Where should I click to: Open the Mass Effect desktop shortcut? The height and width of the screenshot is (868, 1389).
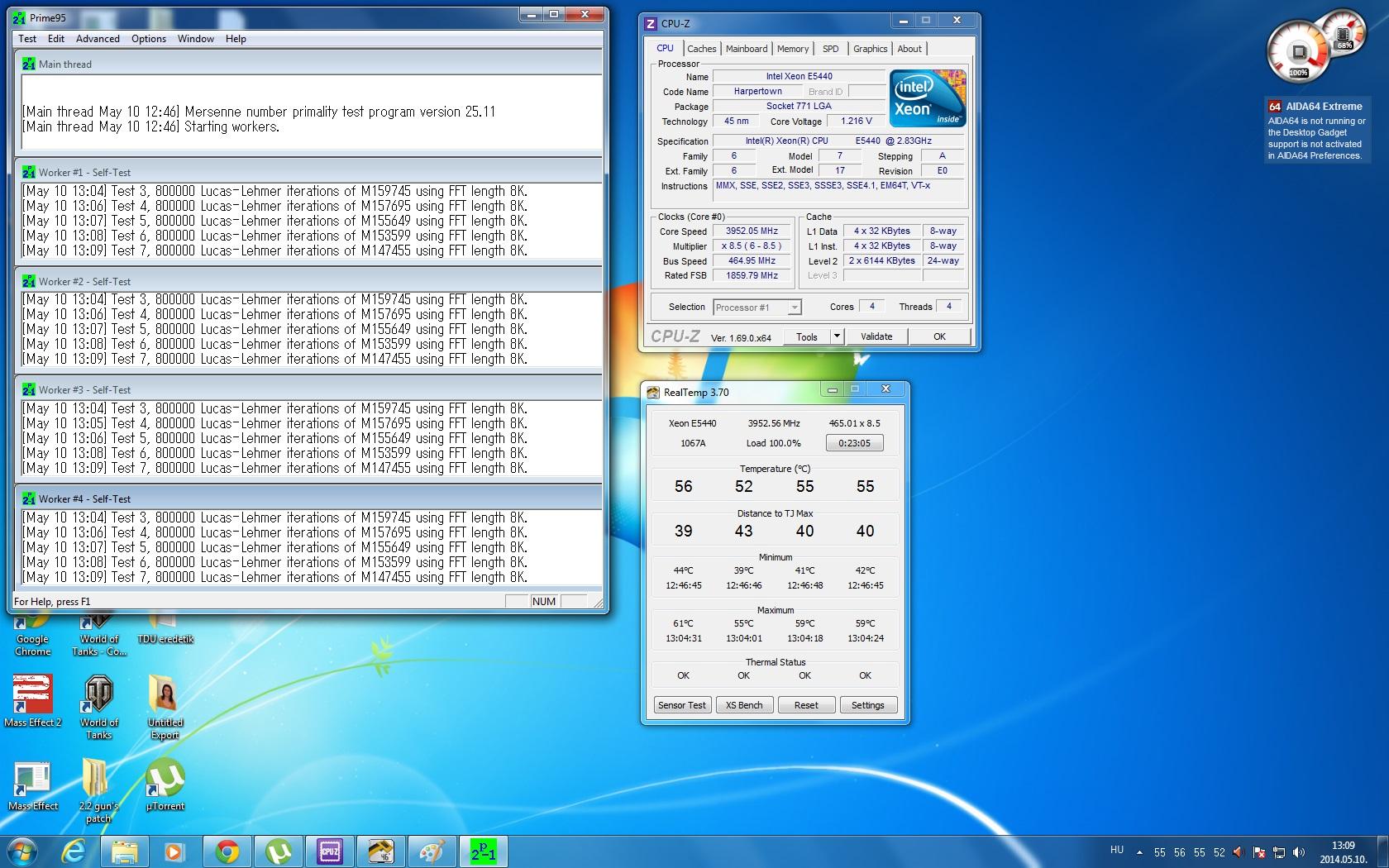coord(33,786)
